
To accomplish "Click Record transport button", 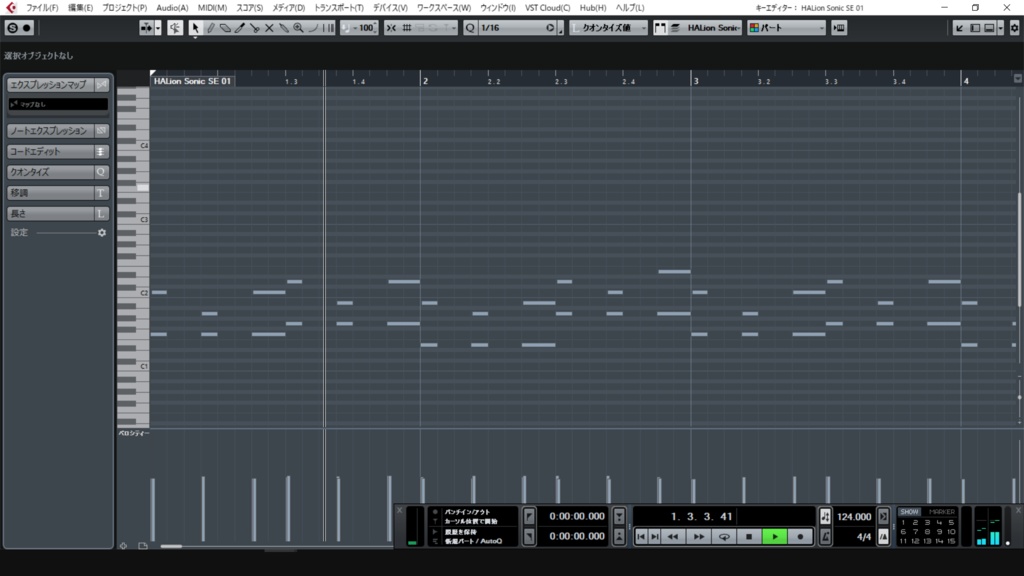I will pyautogui.click(x=800, y=537).
